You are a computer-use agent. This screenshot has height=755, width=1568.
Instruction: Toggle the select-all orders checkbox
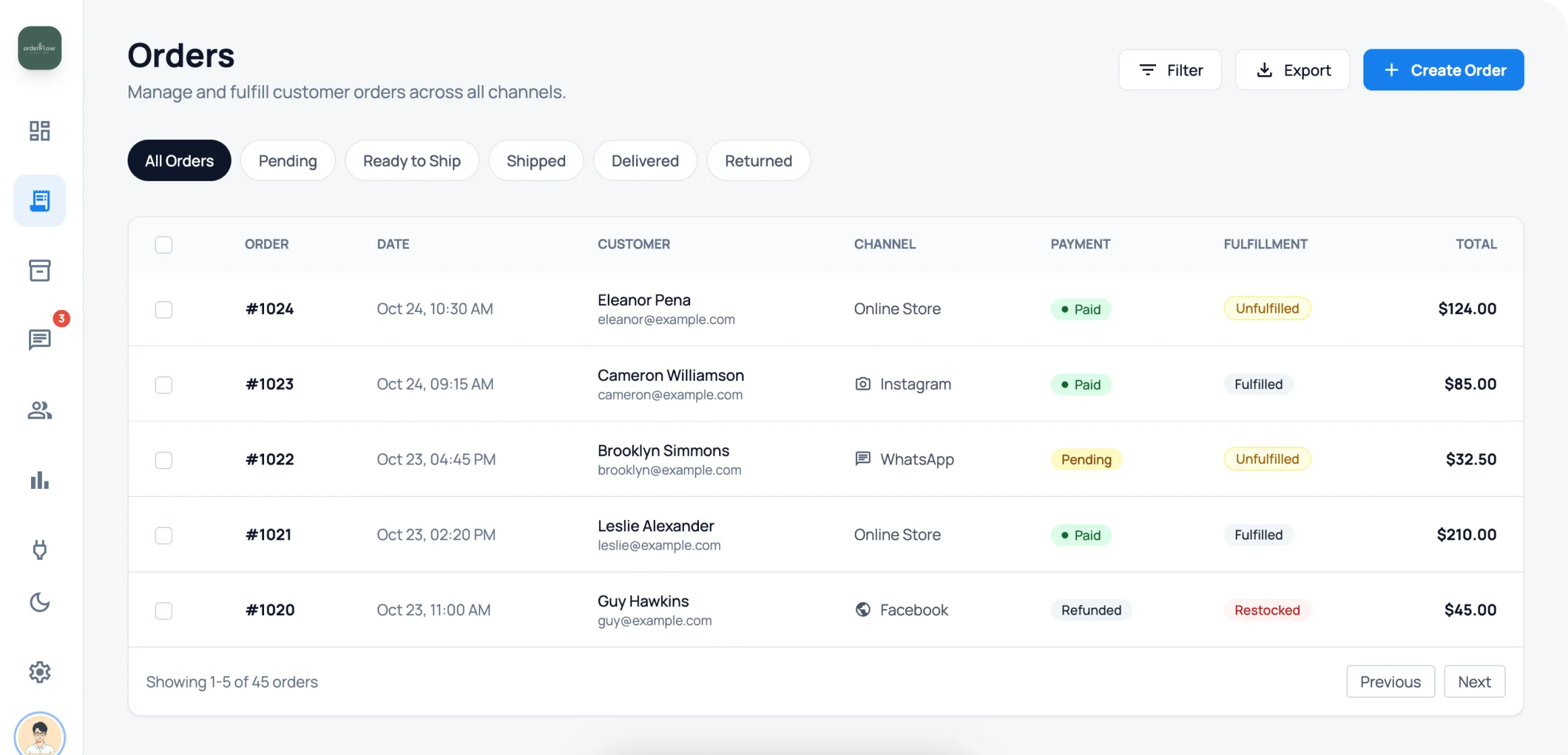163,244
